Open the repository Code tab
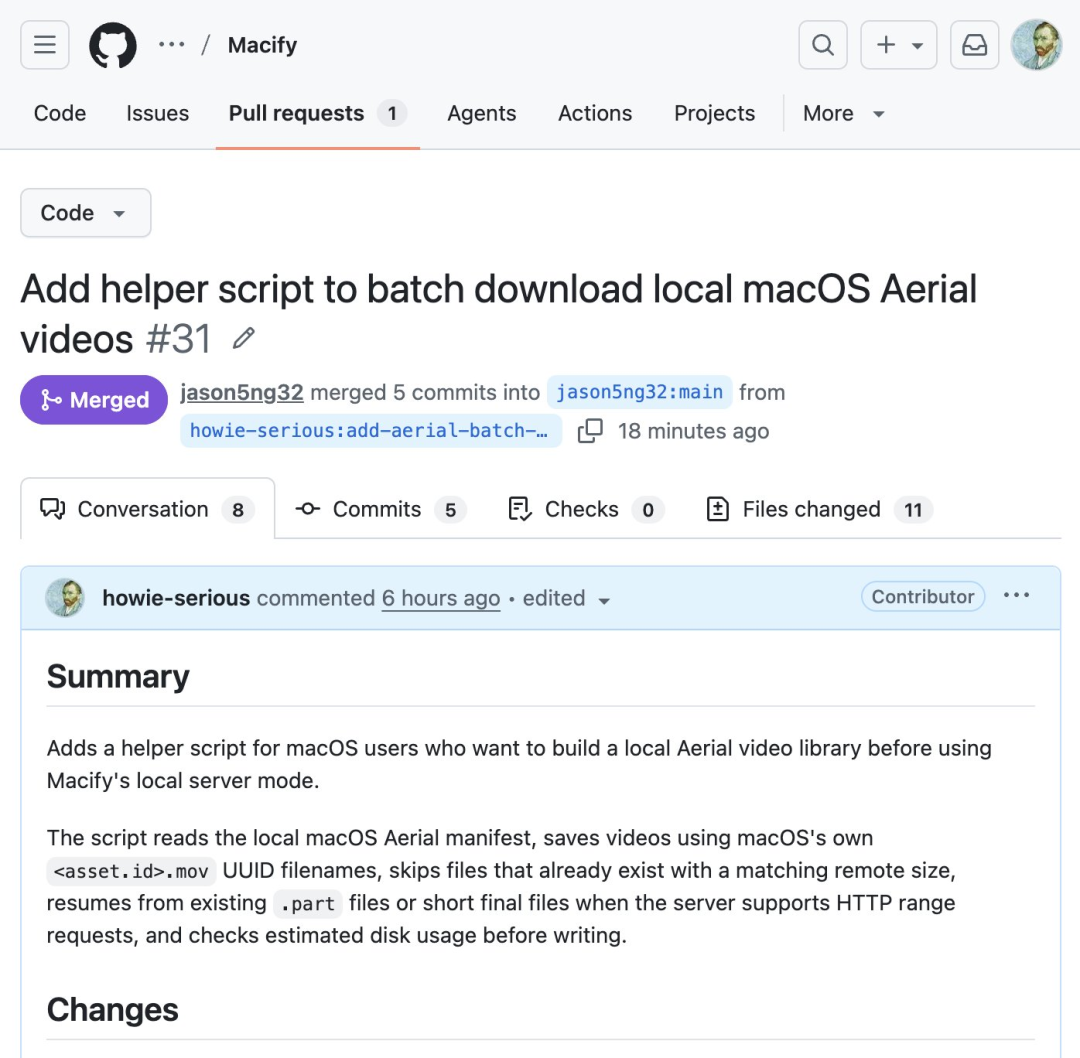Screen dimensions: 1080x1058 click(60, 113)
